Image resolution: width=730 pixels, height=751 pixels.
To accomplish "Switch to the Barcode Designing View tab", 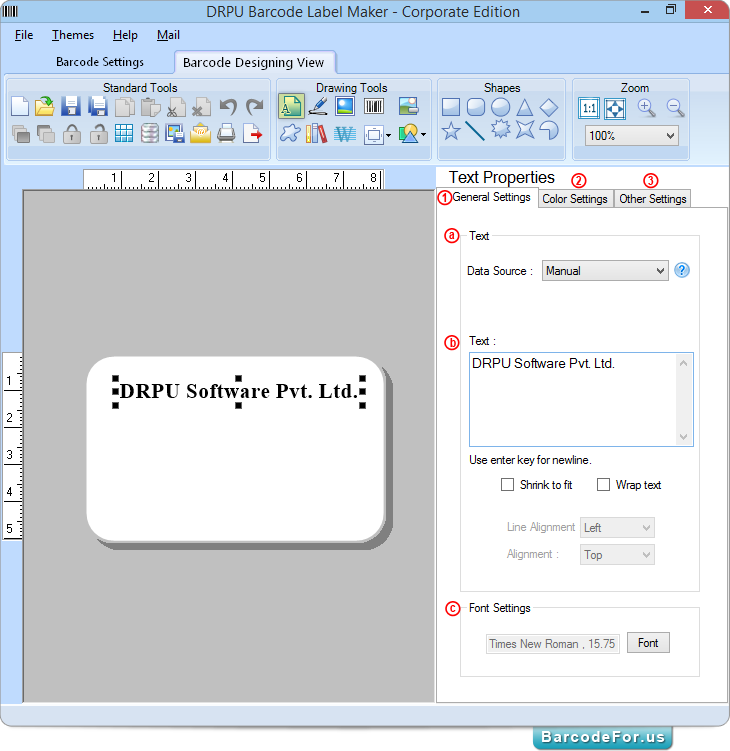I will click(253, 63).
